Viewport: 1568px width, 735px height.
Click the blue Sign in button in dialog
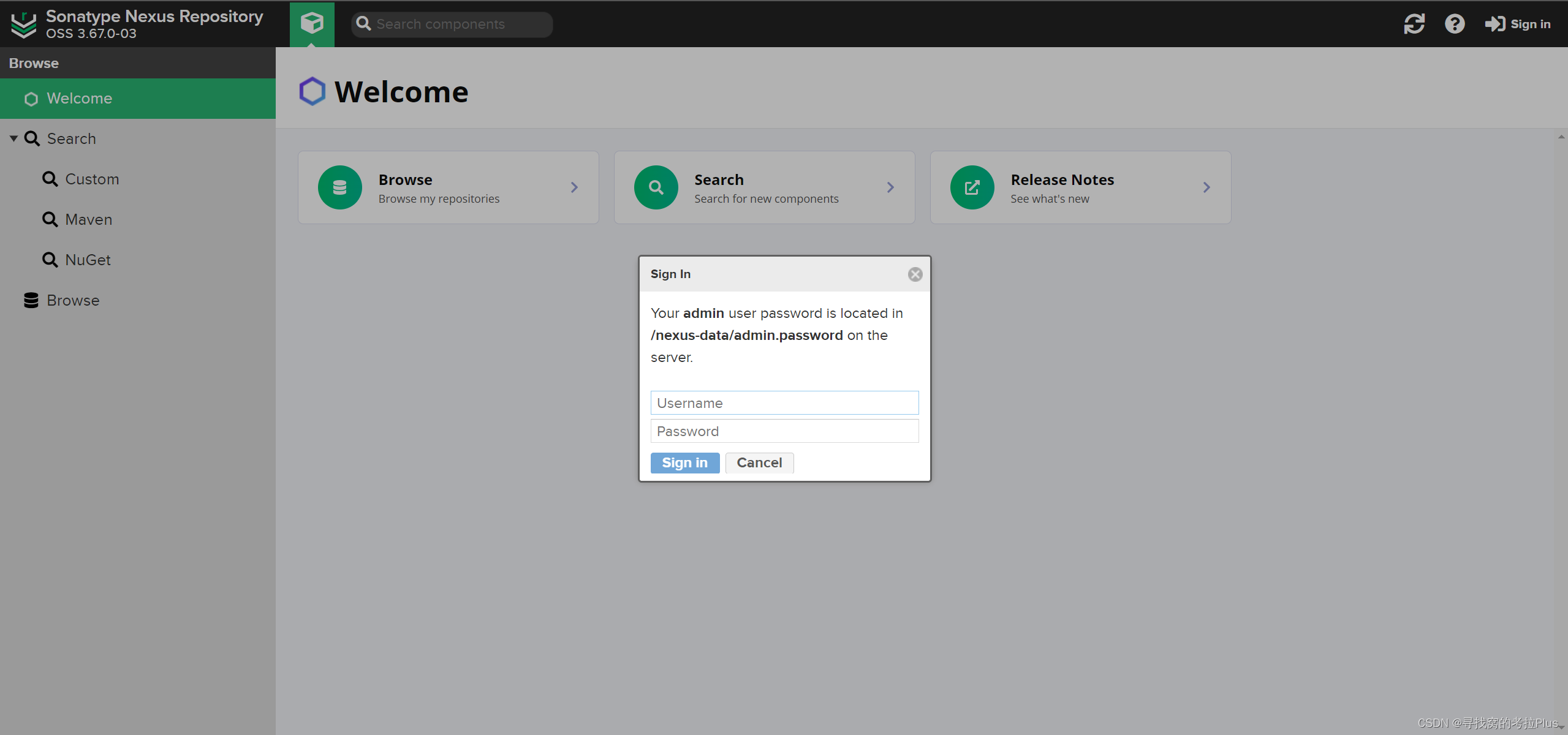tap(685, 463)
